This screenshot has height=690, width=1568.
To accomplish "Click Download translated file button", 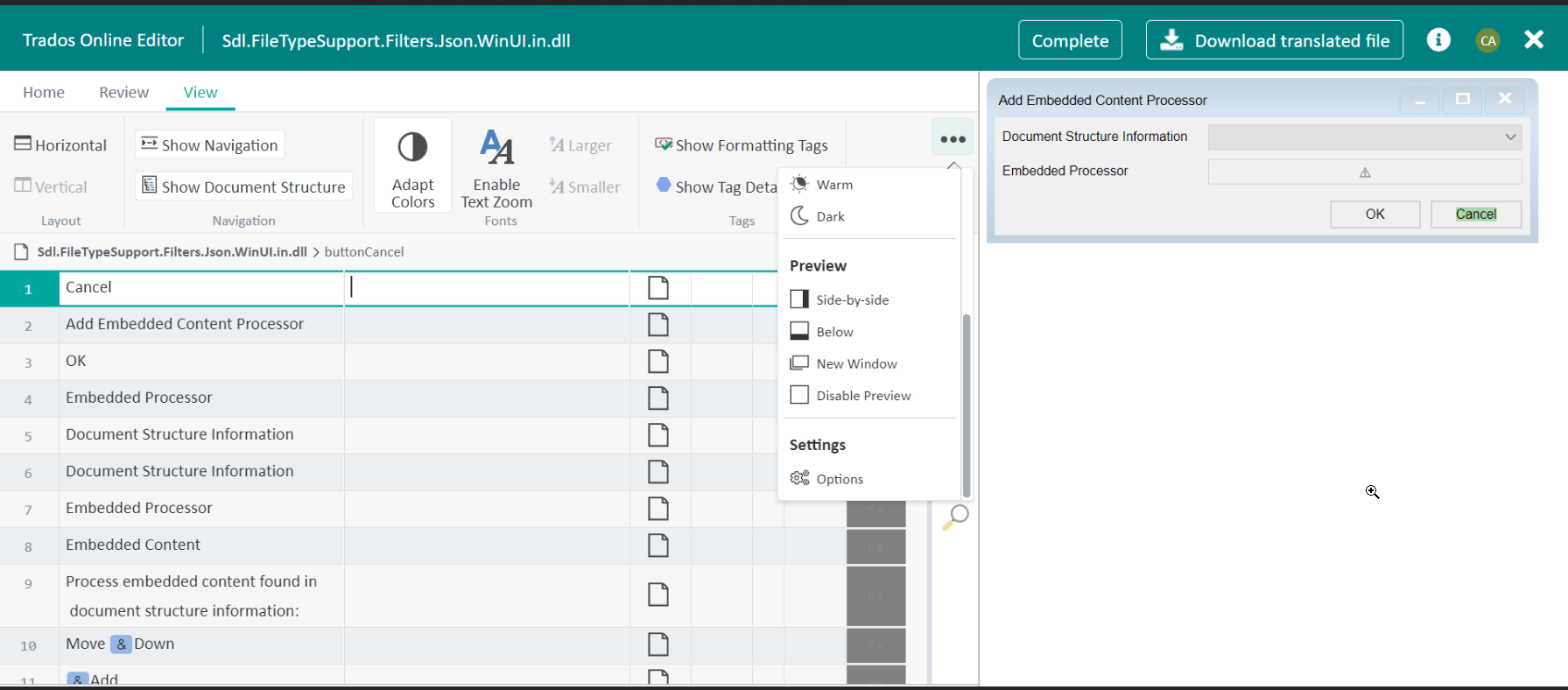I will point(1275,40).
